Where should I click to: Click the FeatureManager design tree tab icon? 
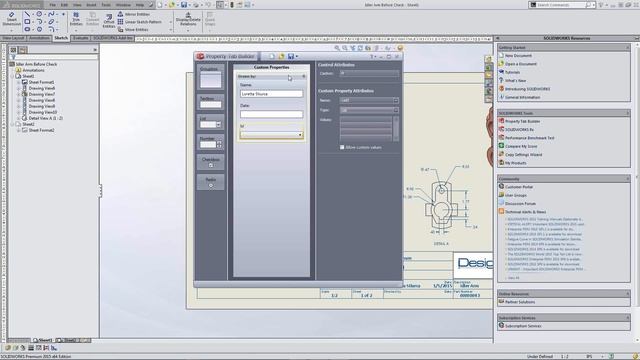click(x=13, y=50)
